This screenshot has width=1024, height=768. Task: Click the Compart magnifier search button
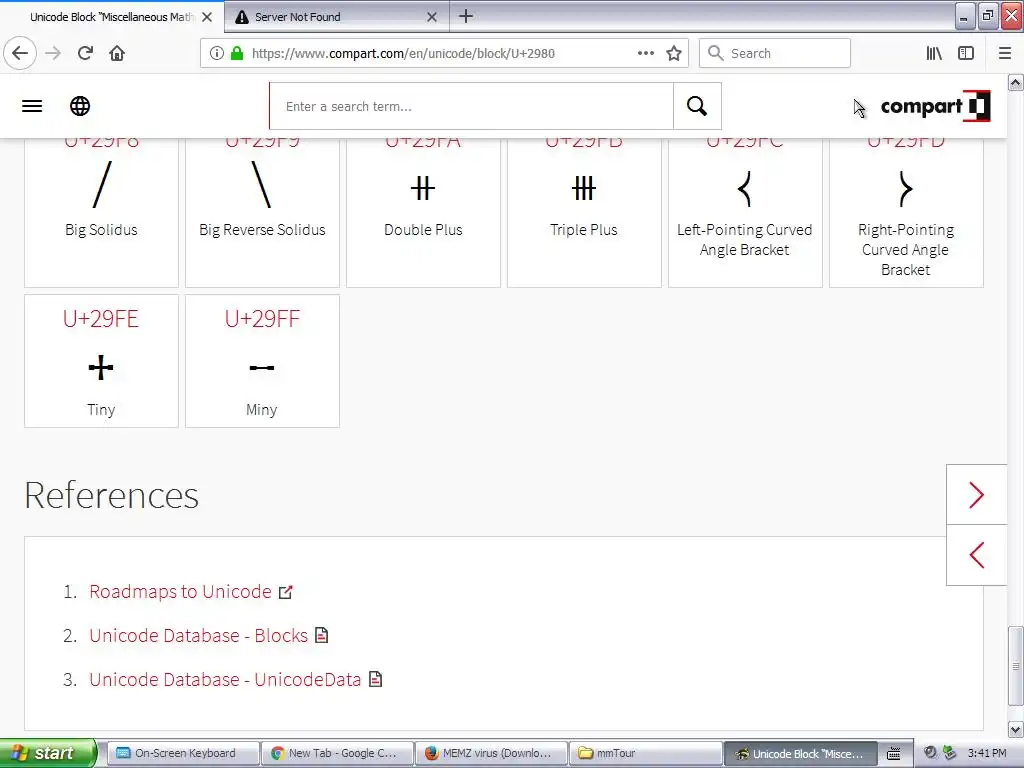[x=697, y=106]
